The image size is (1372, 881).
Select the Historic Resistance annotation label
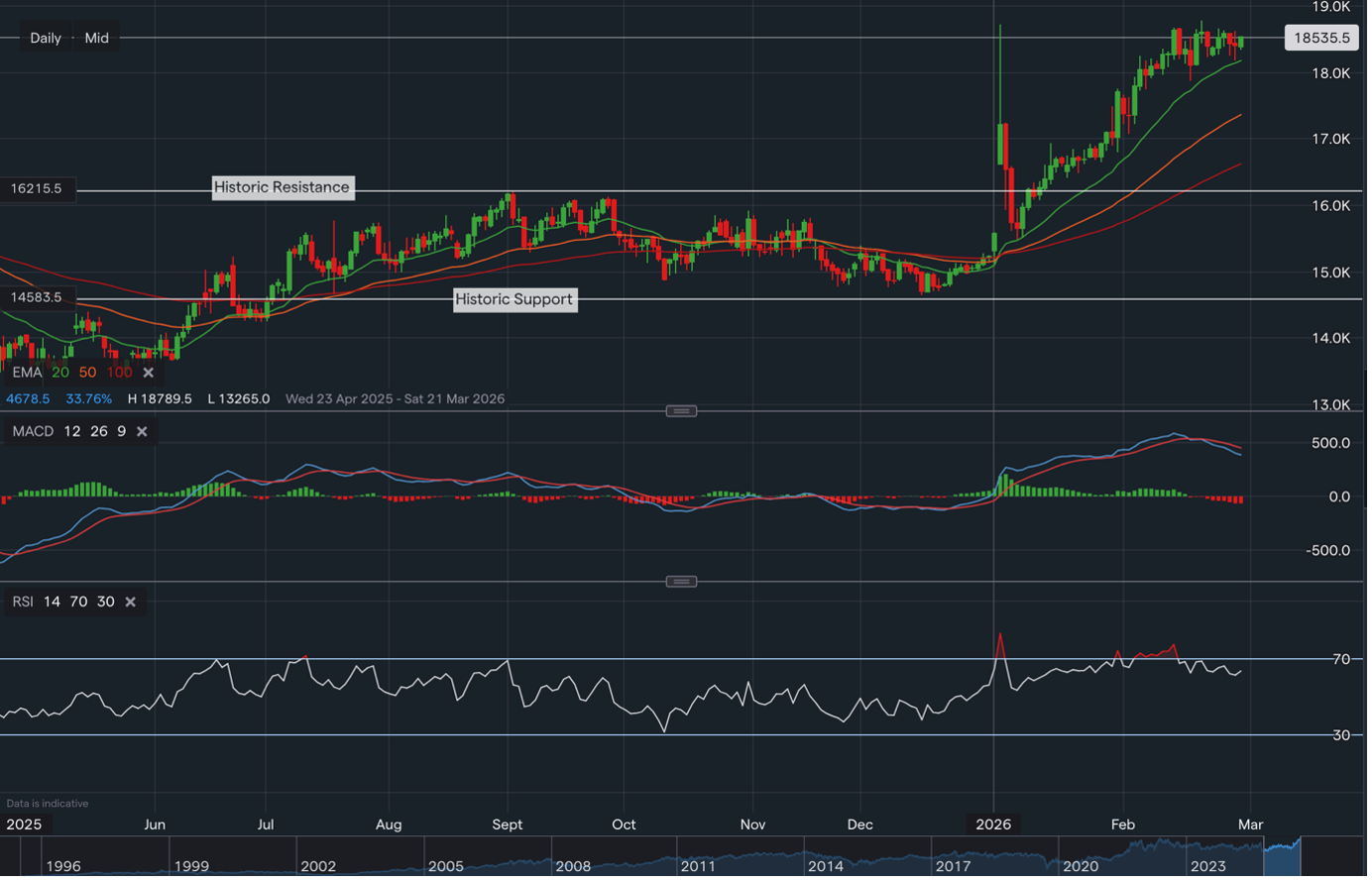(x=283, y=187)
